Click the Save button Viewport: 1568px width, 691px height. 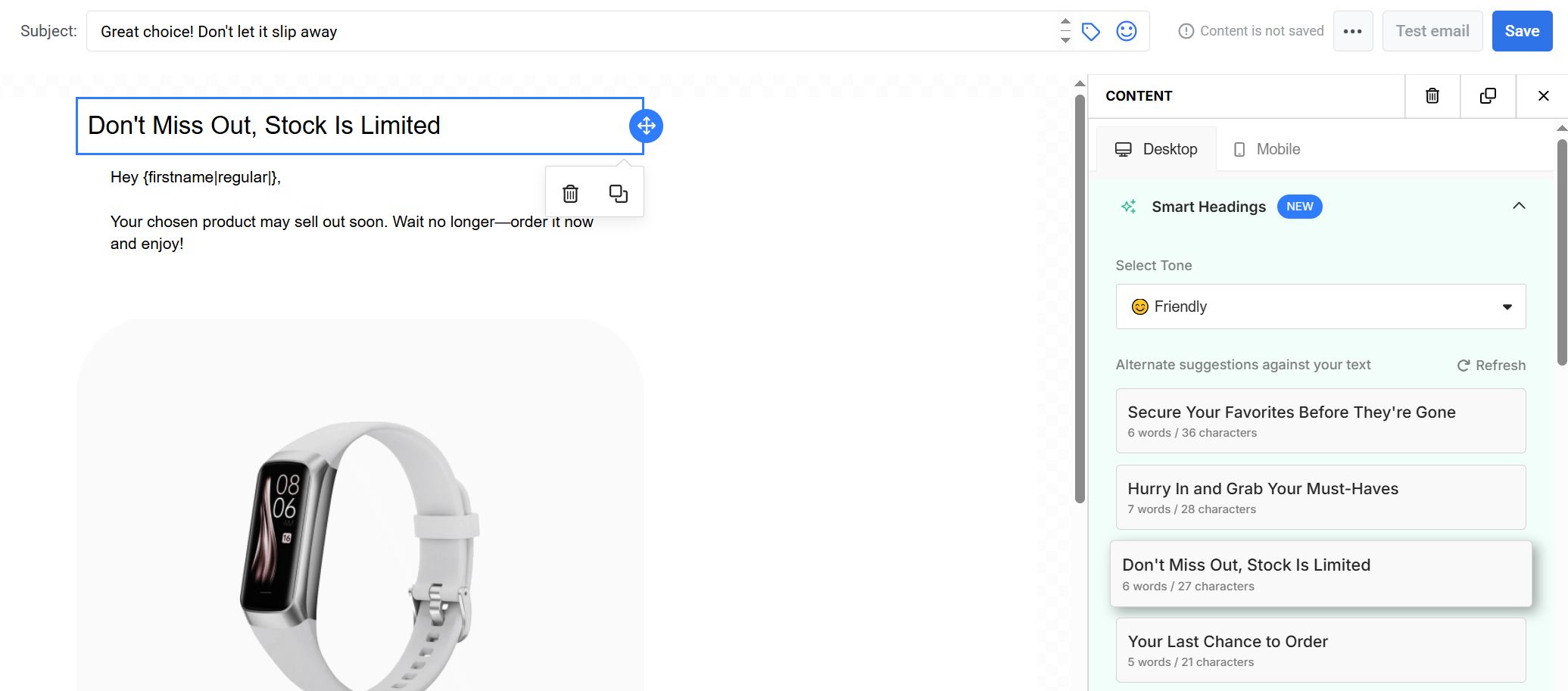(1521, 31)
